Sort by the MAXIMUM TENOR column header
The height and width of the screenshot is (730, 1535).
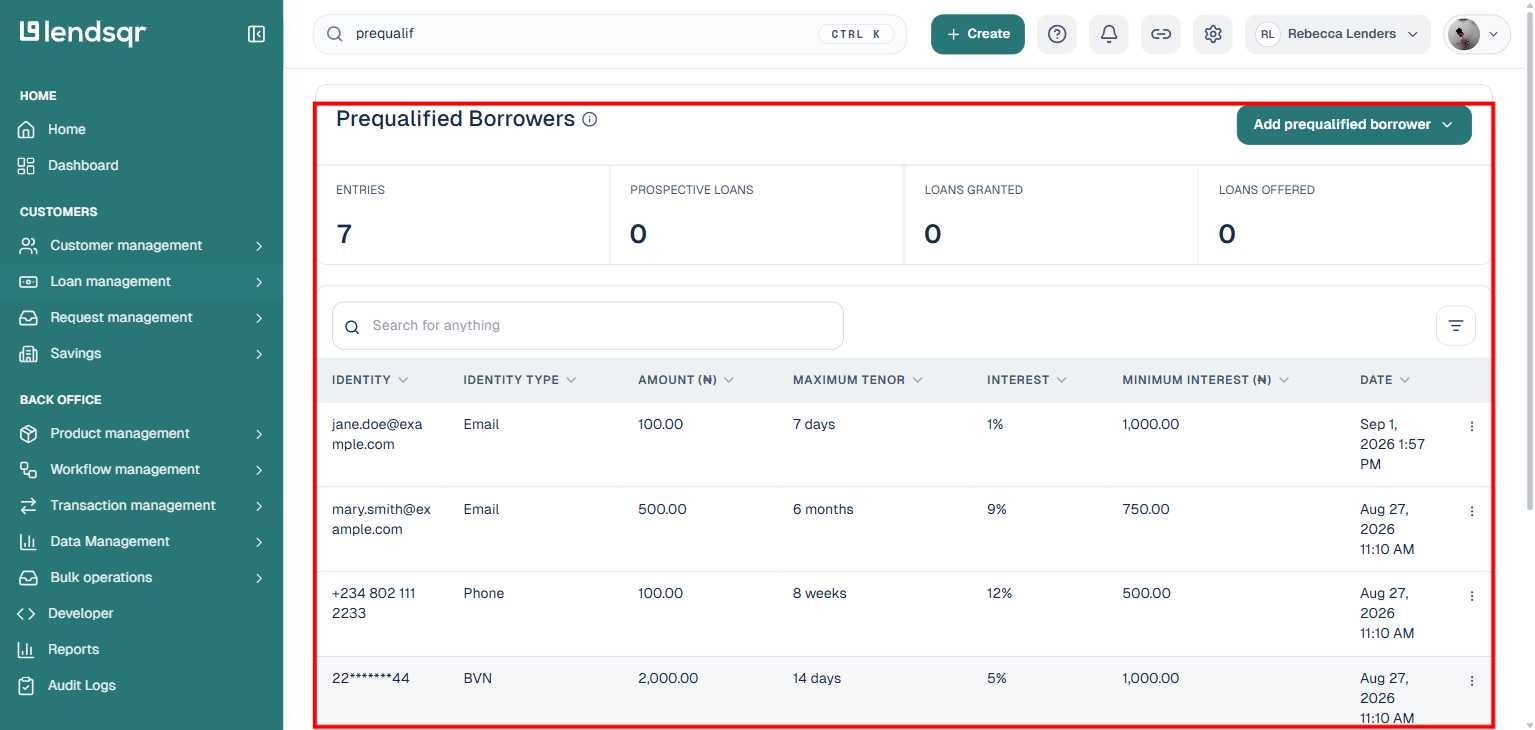(x=858, y=380)
